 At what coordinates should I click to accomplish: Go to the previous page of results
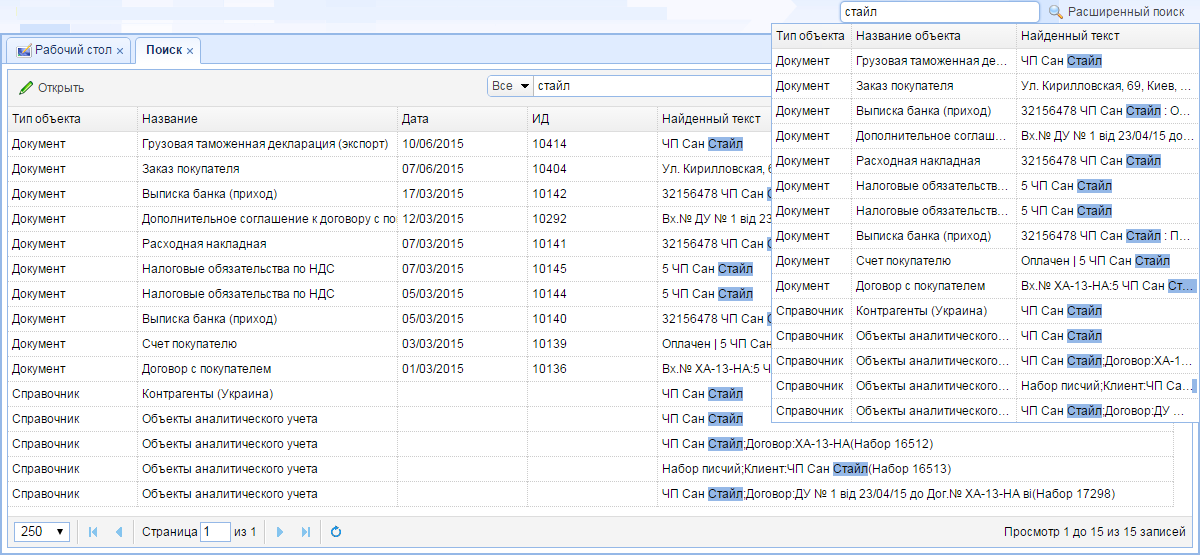[x=119, y=532]
